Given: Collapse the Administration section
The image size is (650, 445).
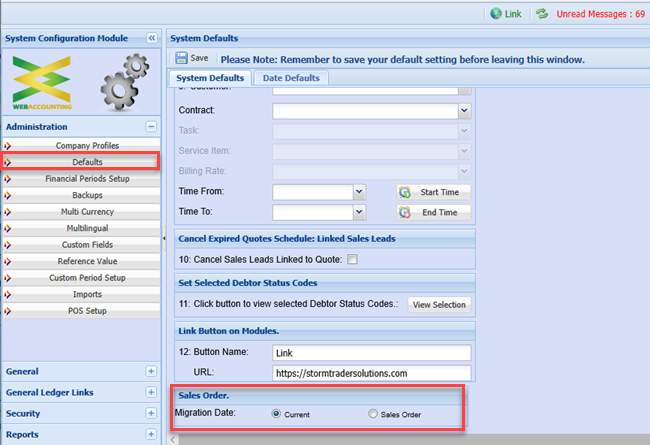Looking at the screenshot, I should (151, 127).
